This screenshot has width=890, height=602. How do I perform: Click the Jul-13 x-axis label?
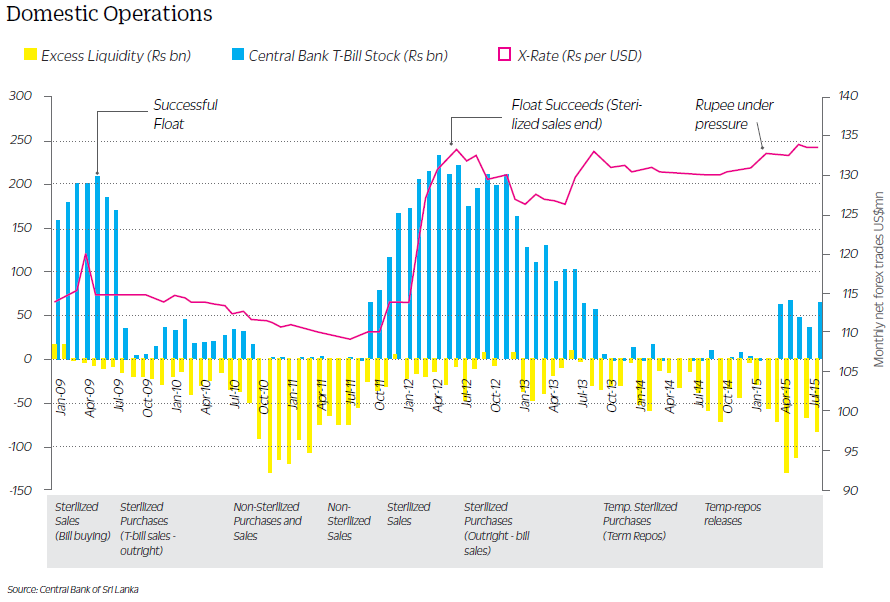point(582,393)
